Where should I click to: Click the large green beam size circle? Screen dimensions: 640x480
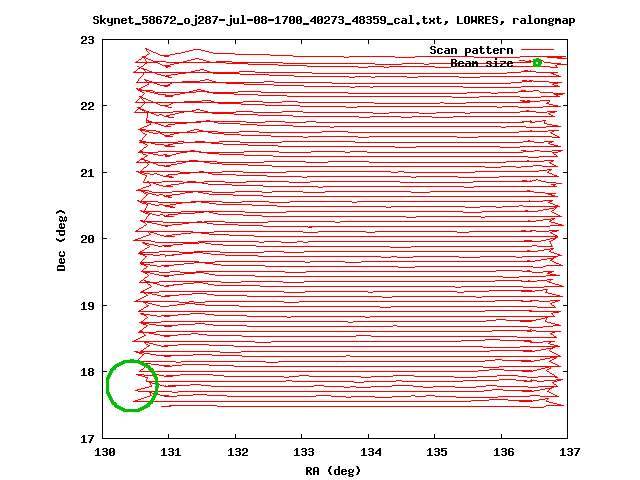(x=132, y=385)
